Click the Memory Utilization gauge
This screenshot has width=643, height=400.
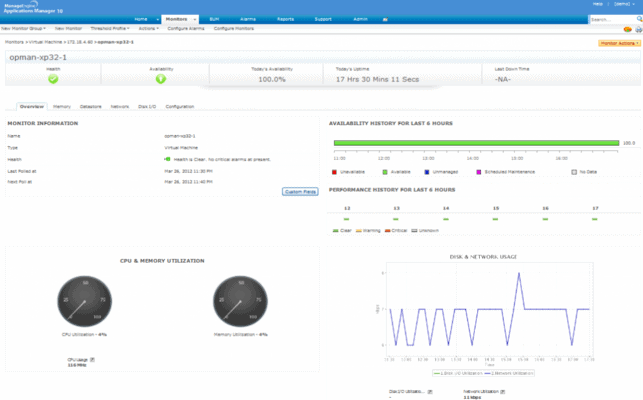coord(240,301)
